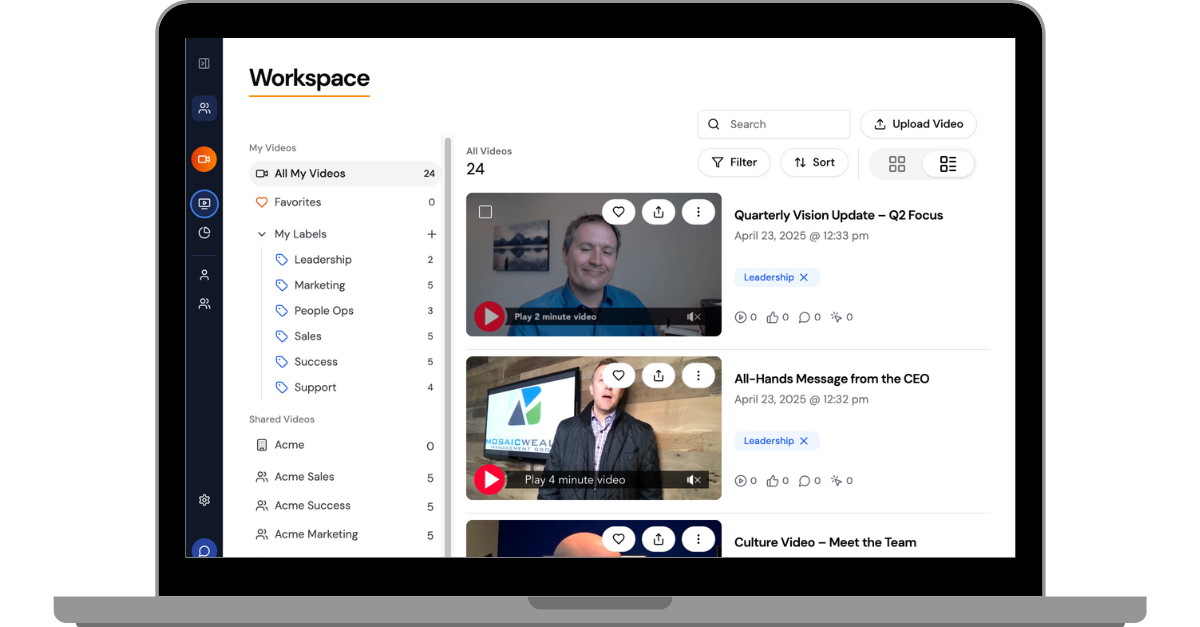Open the Sort options

(x=814, y=162)
